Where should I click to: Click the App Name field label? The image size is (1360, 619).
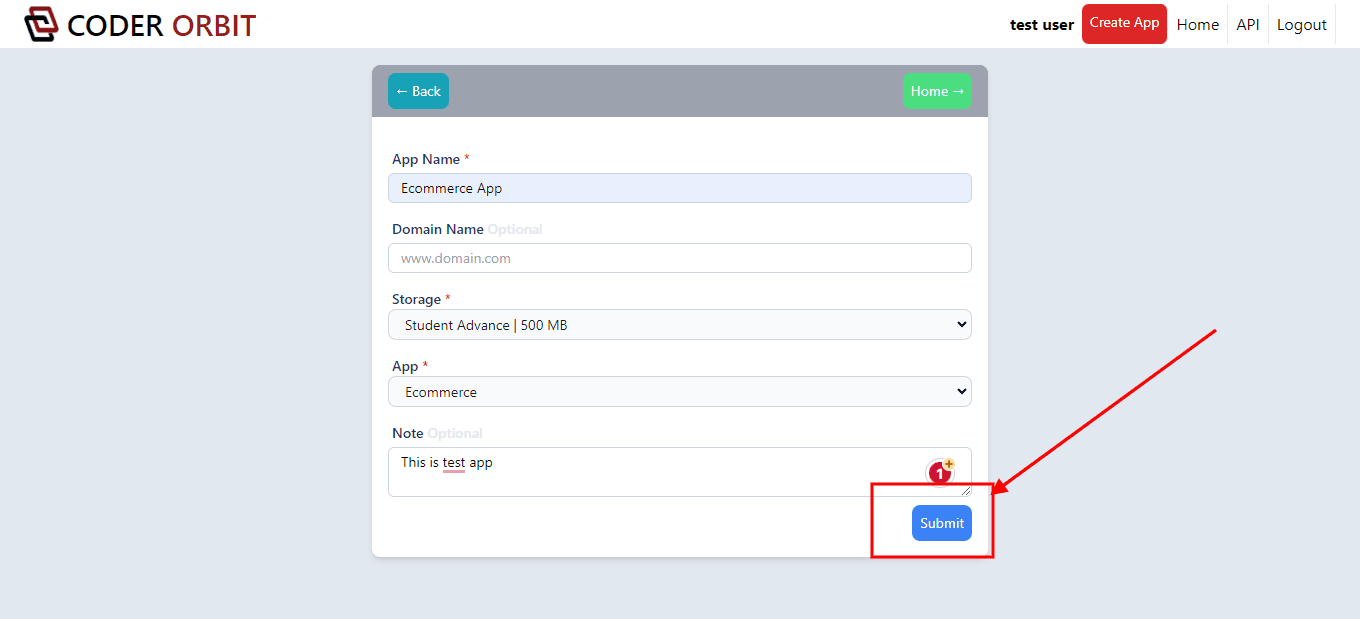(426, 159)
